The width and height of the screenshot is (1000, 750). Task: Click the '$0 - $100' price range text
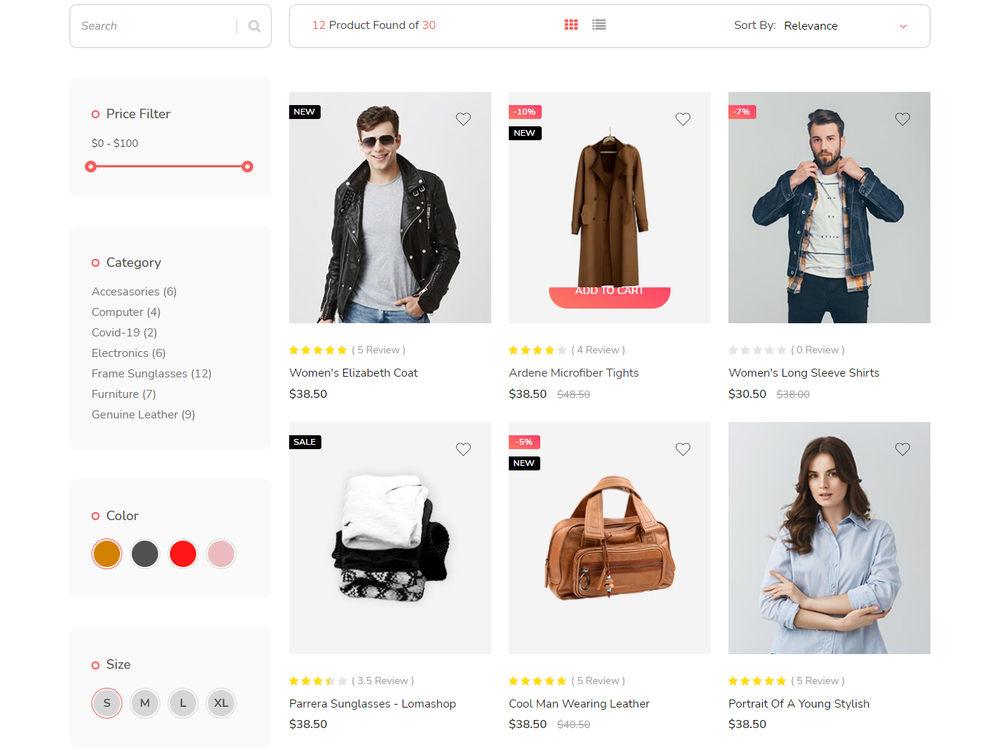[x=115, y=143]
